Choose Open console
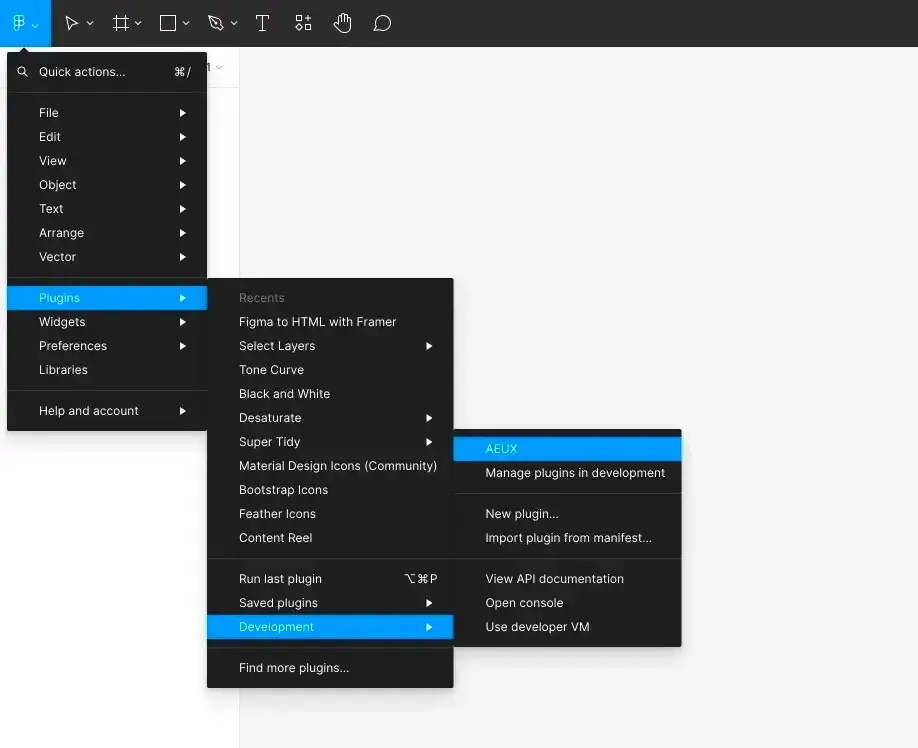 click(x=567, y=603)
